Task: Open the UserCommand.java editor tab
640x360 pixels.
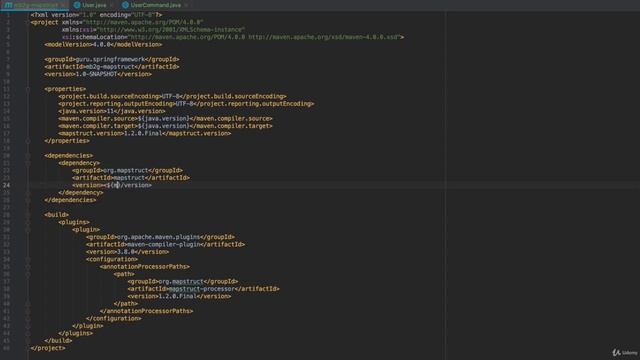Action: (156, 5)
